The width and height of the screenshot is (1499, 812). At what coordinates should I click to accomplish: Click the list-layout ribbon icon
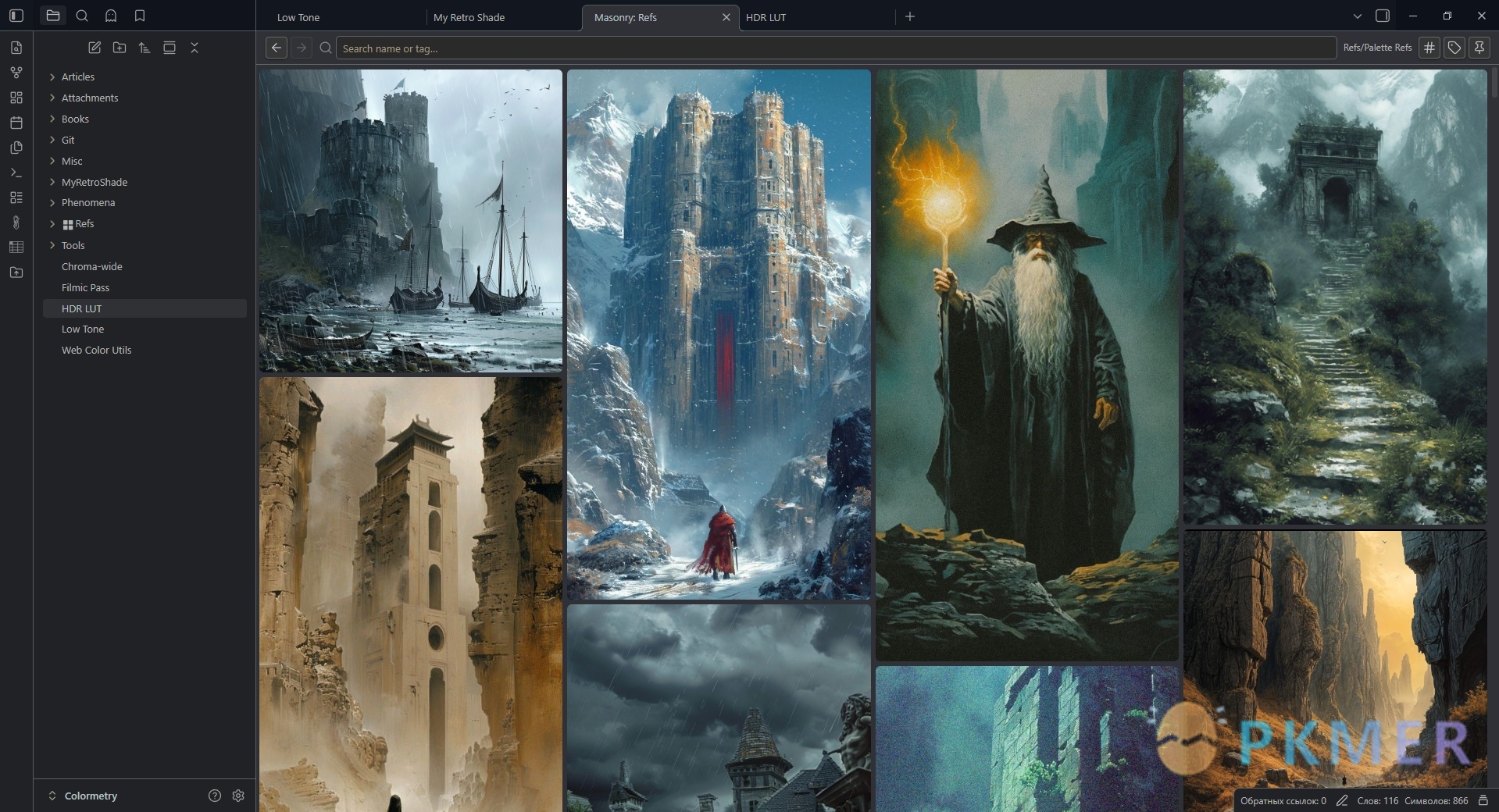[16, 198]
